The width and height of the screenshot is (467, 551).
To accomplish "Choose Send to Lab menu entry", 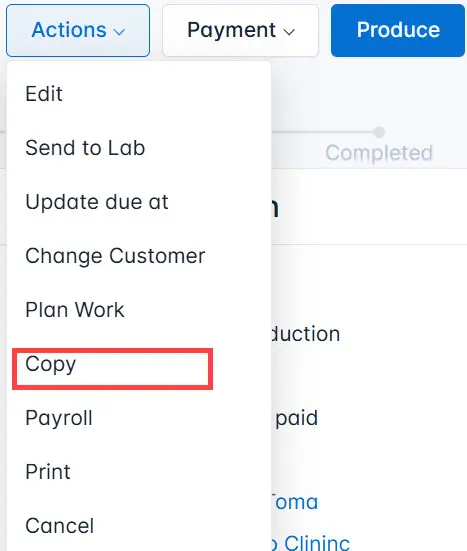I will 139,148.
